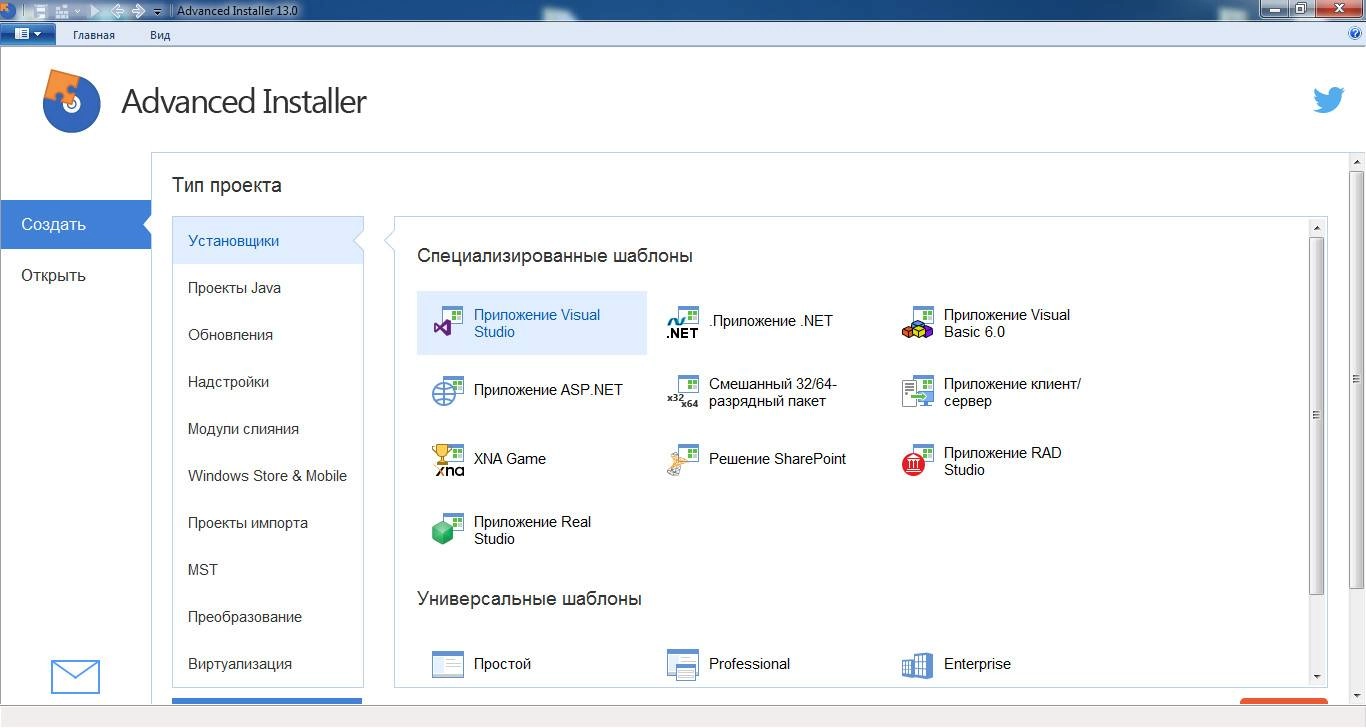Select the Установщики project category
Viewport: 1366px width, 728px height.
[268, 241]
